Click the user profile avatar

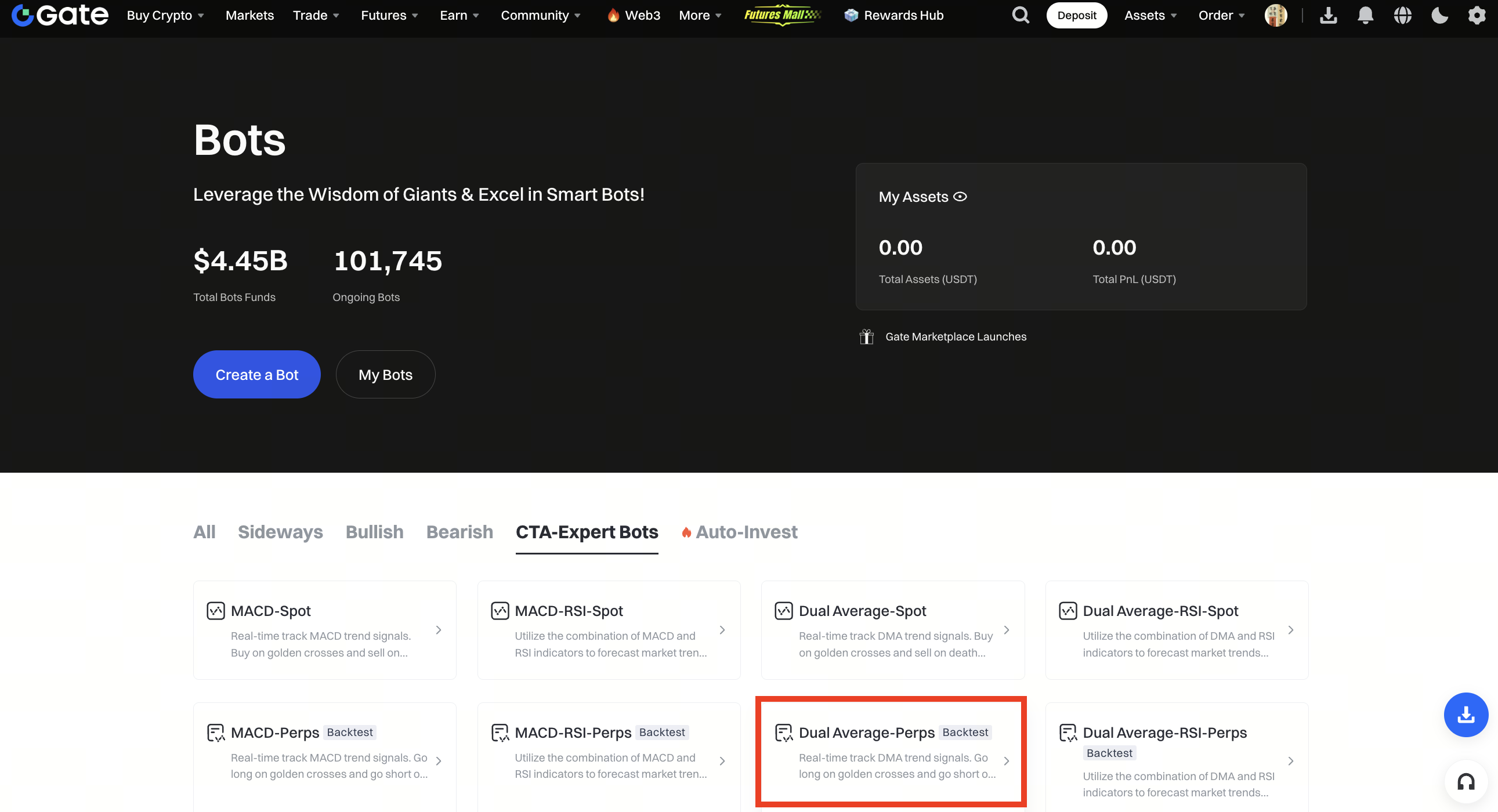1275,15
